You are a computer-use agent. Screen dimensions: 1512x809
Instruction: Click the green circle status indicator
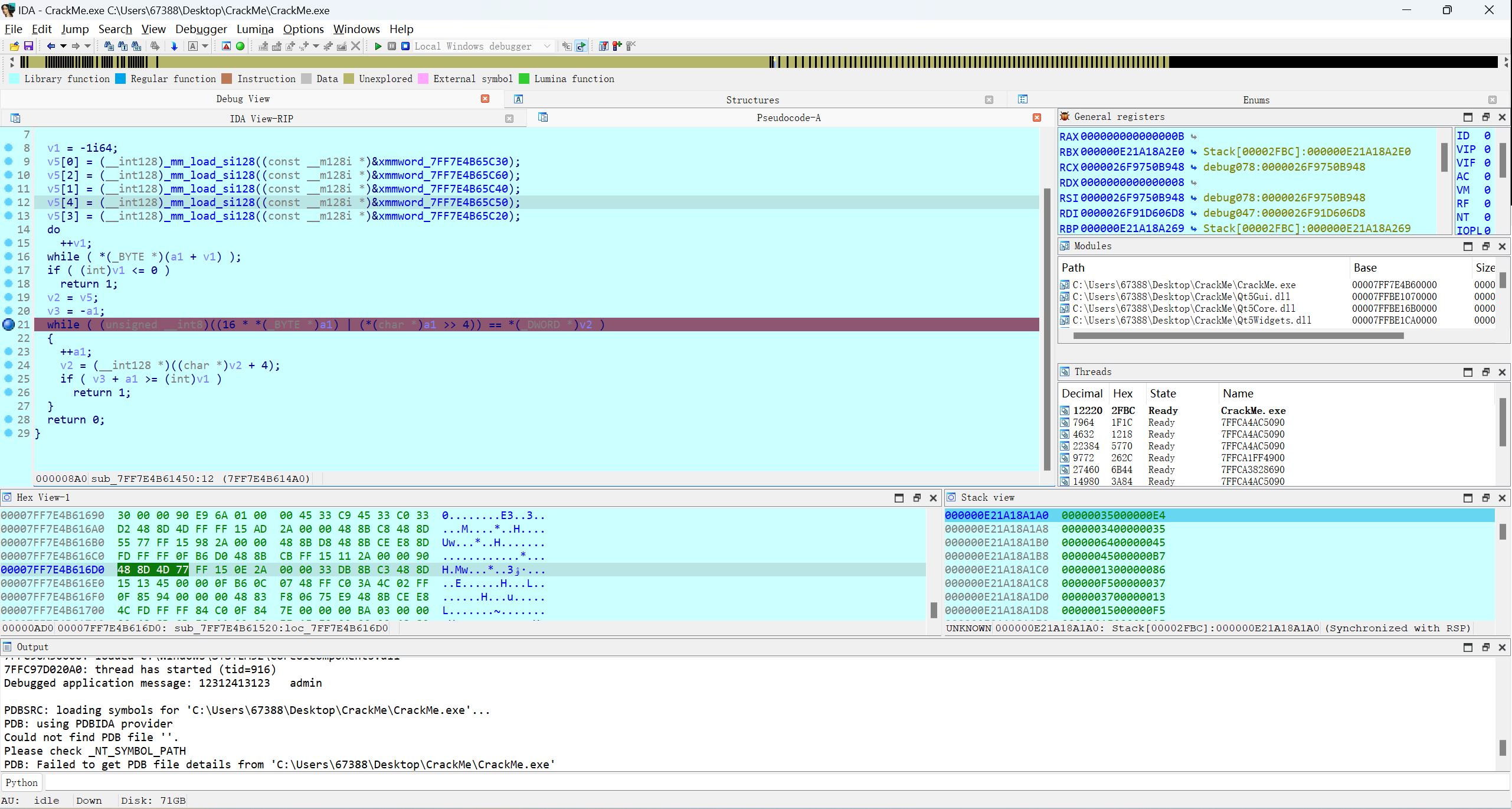pos(240,46)
